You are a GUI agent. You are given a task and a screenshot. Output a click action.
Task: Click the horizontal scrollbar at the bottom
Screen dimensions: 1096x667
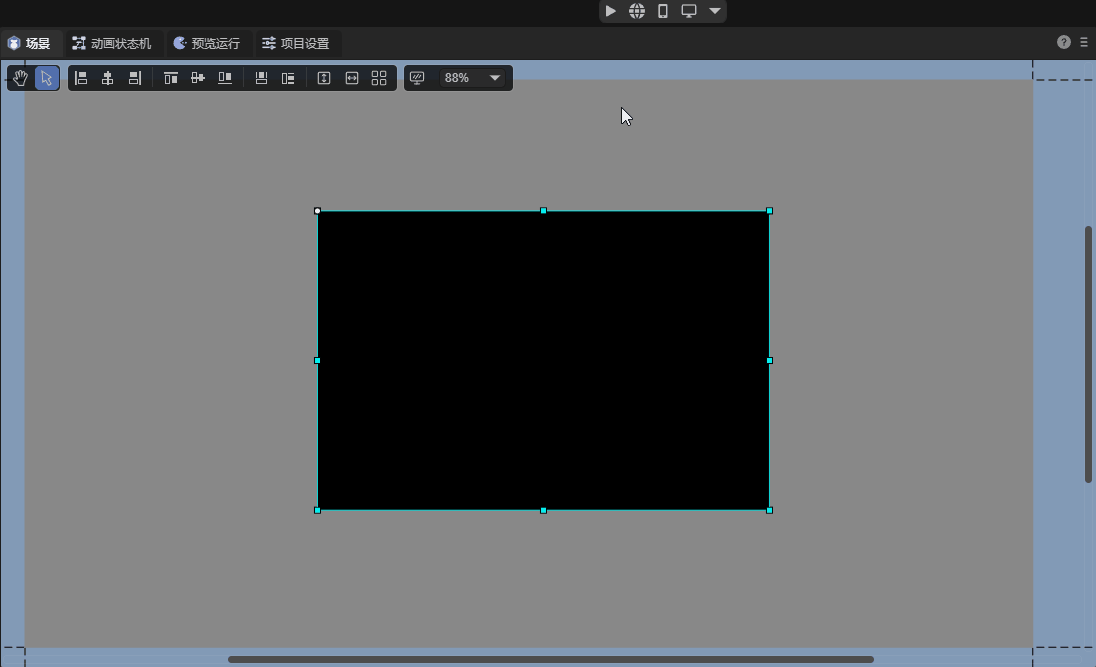pos(550,659)
